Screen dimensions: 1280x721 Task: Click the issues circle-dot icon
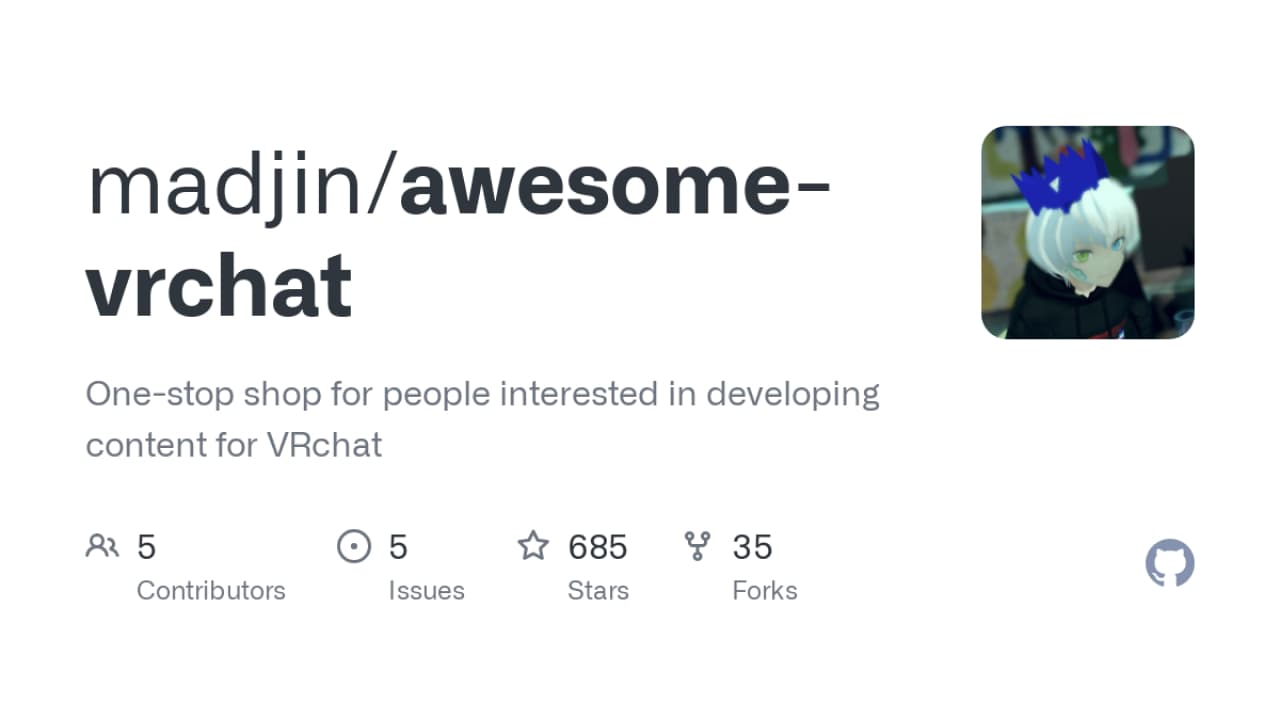pos(354,546)
